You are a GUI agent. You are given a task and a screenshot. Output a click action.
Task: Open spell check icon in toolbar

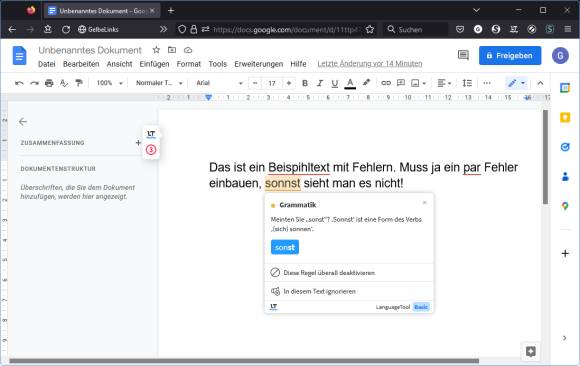[x=64, y=83]
